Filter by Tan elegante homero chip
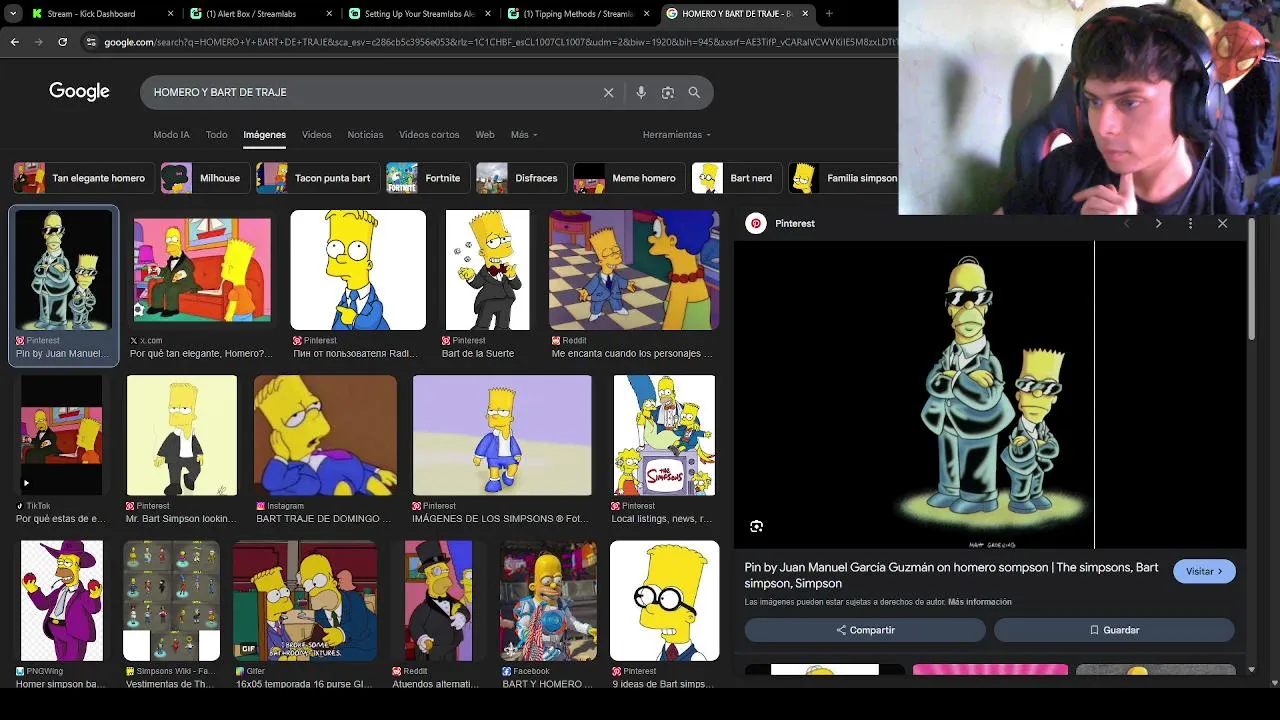 (82, 178)
